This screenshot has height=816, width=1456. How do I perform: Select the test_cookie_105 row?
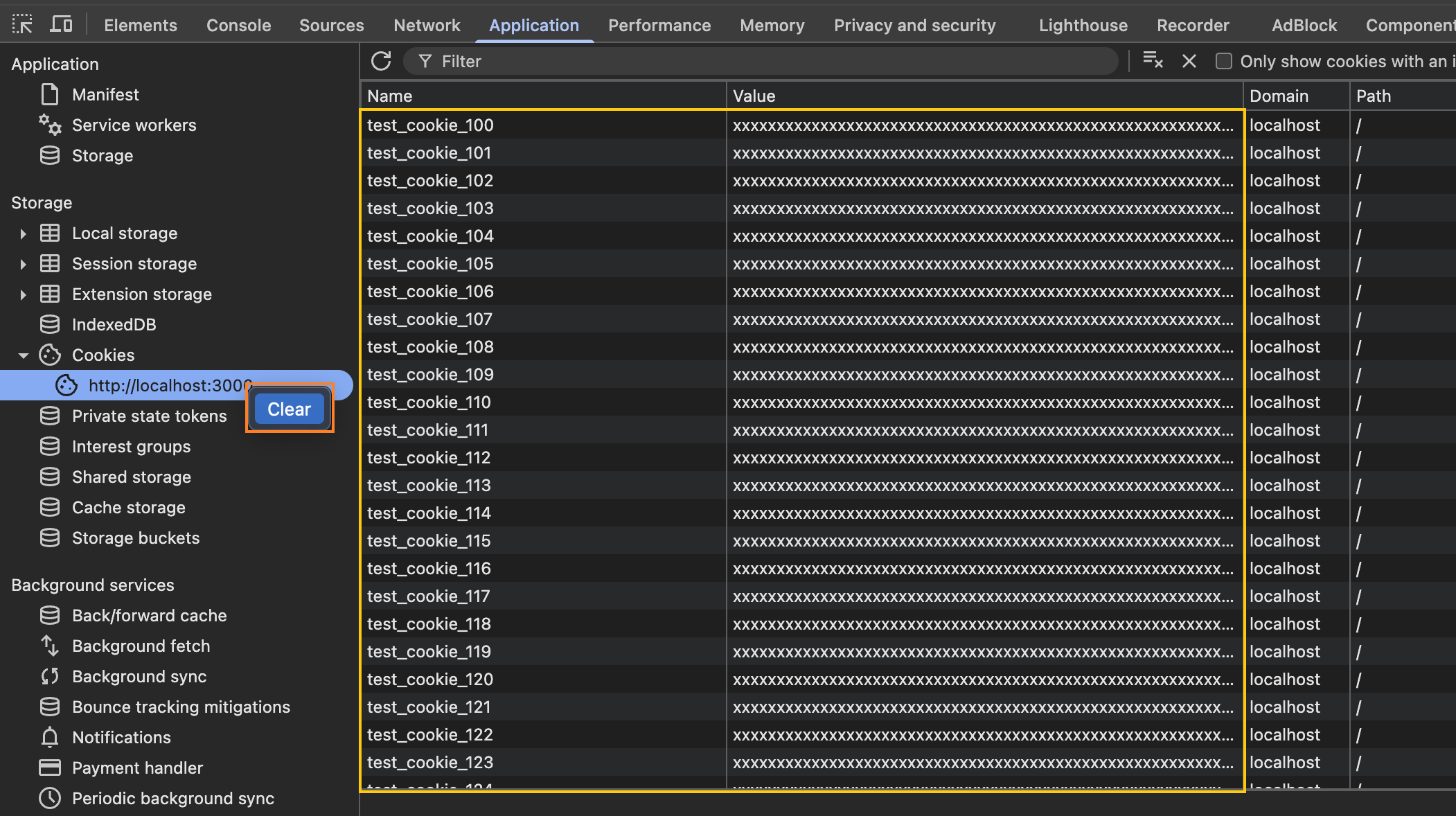pyautogui.click(x=907, y=263)
